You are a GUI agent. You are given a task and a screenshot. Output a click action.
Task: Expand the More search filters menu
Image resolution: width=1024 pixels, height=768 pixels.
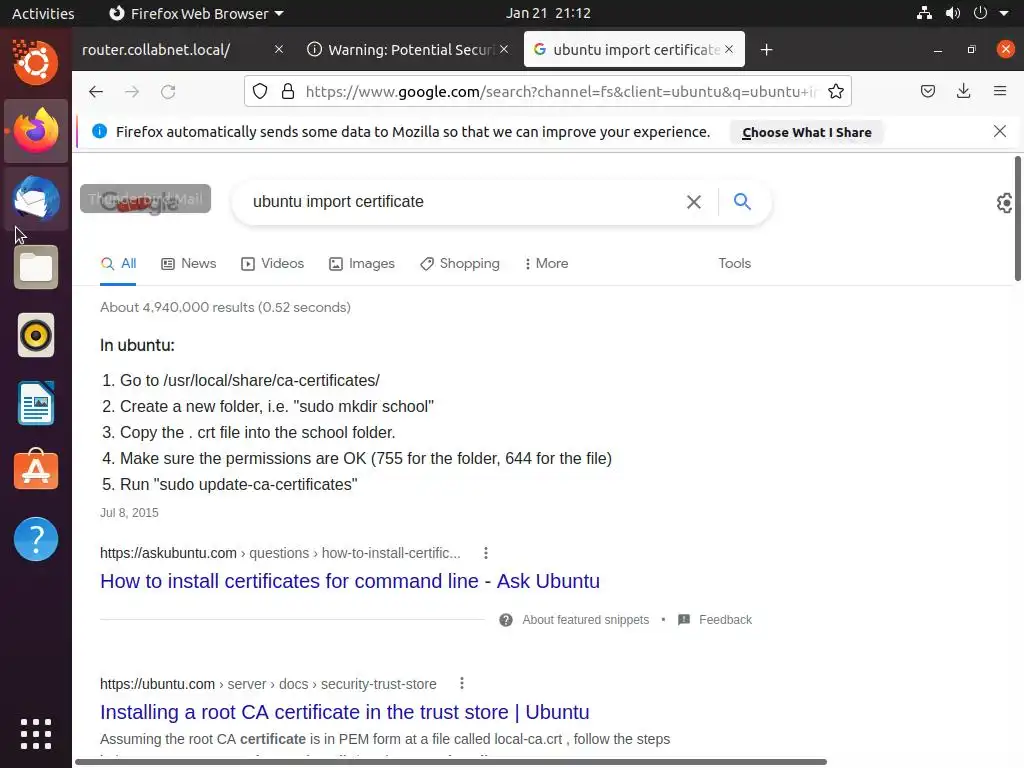[546, 263]
